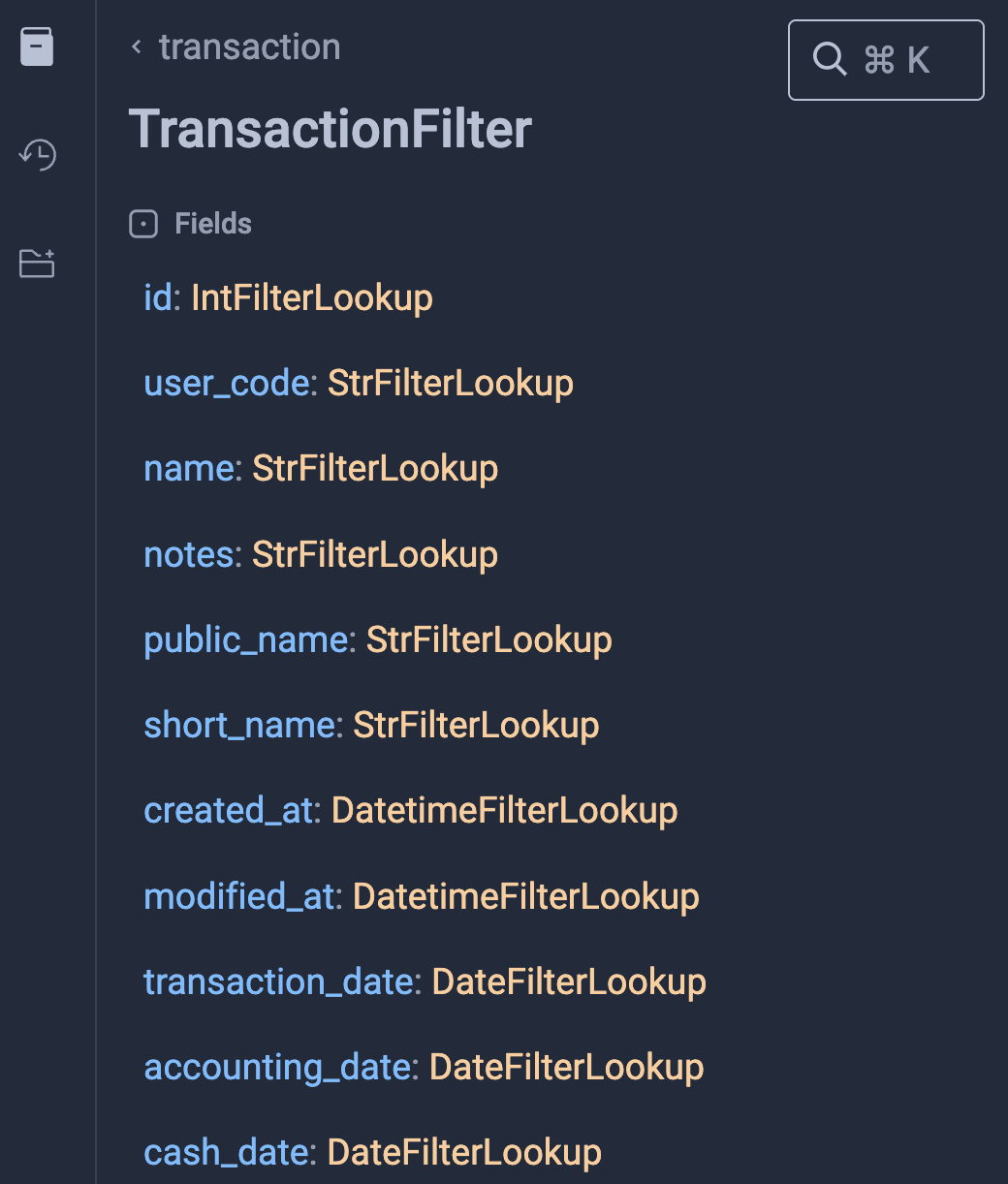This screenshot has width=1008, height=1184.
Task: Open StrFilterLookup next to public_name
Action: [x=488, y=639]
